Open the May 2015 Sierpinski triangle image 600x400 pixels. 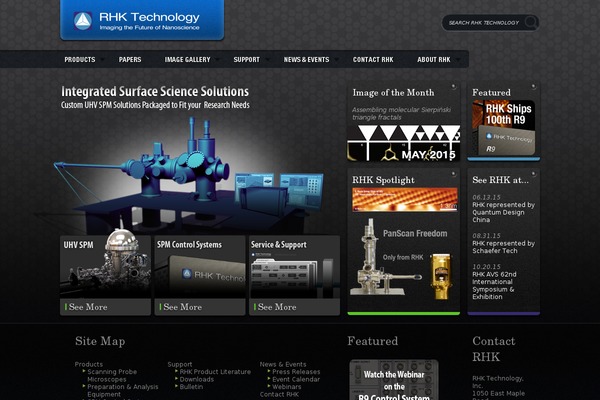[x=404, y=143]
